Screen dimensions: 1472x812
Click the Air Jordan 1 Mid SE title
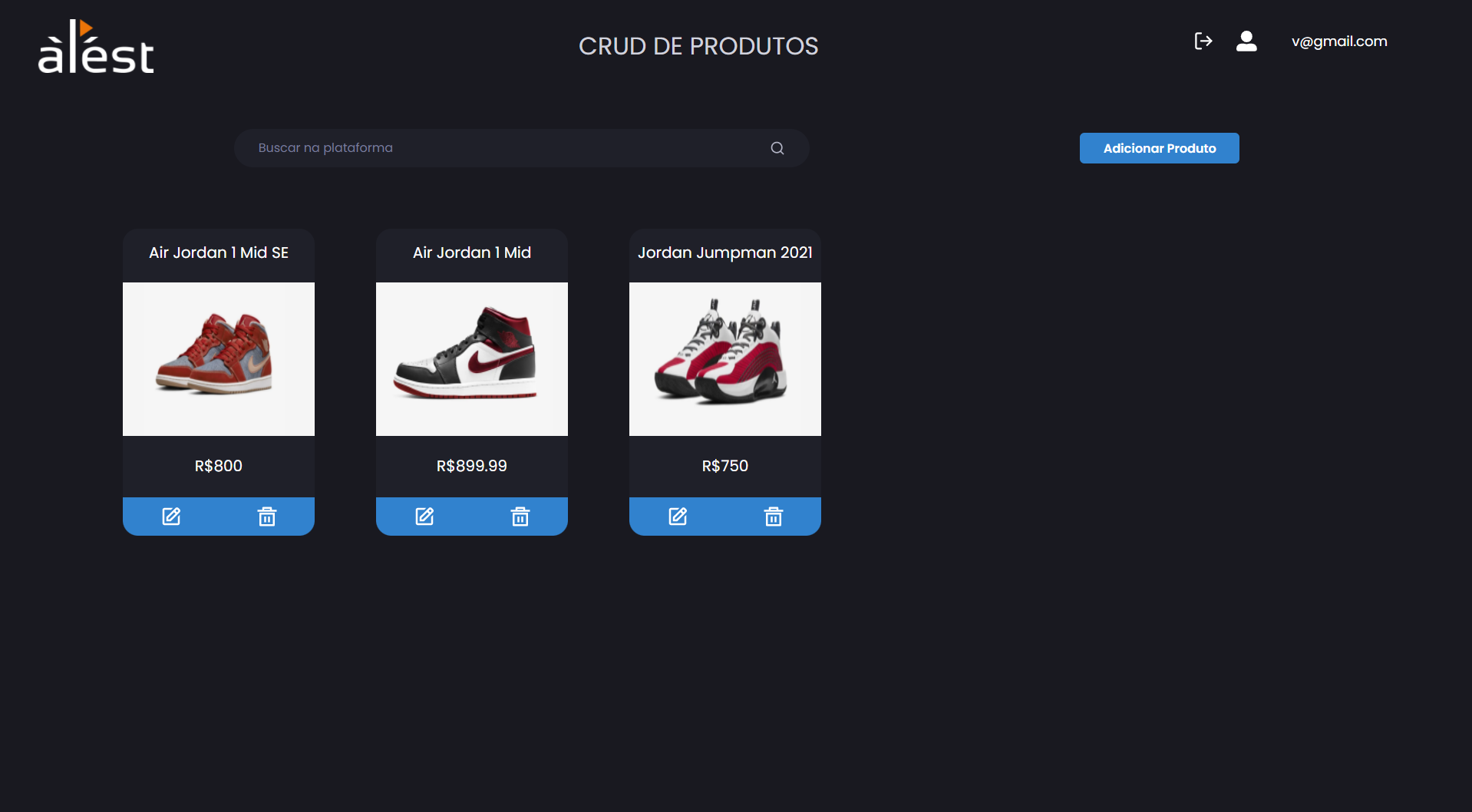219,253
